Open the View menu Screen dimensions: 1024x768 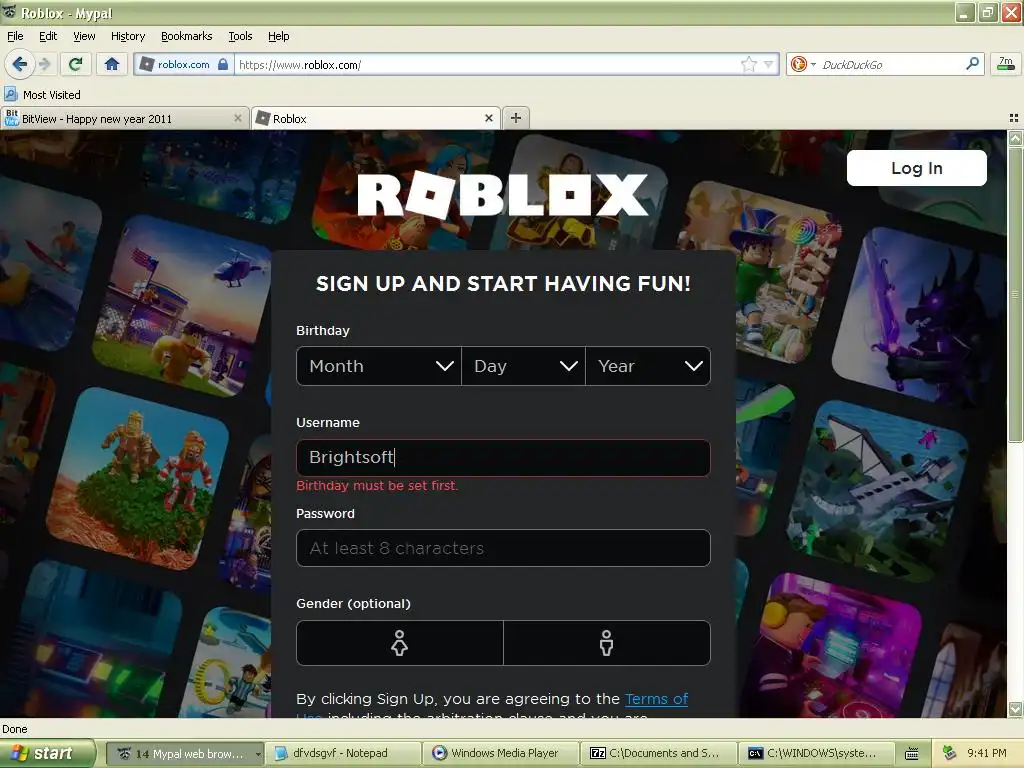[84, 36]
